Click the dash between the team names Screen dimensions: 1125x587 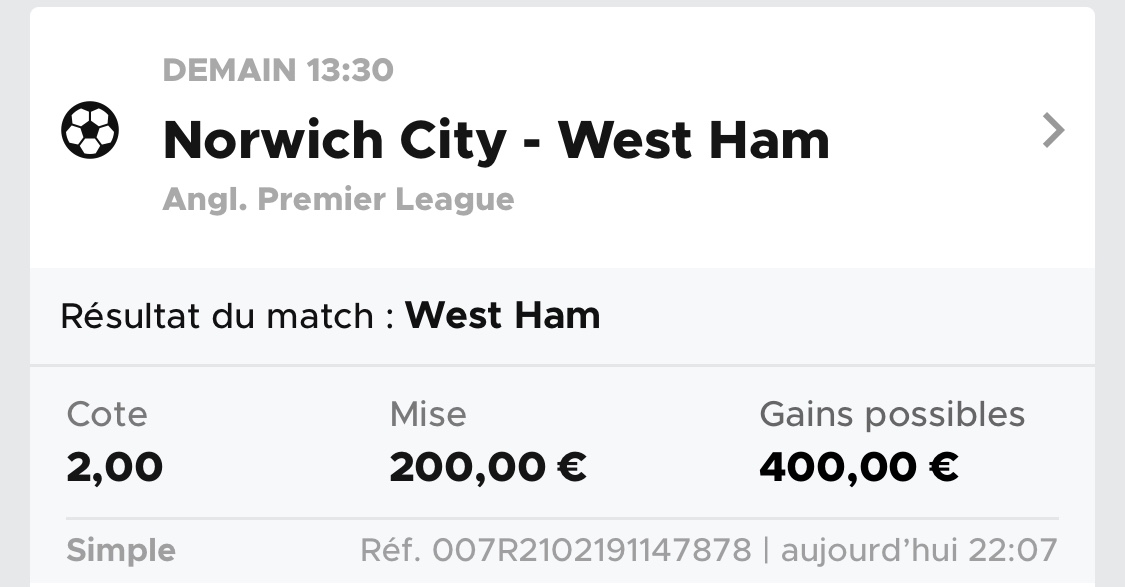[x=532, y=142]
